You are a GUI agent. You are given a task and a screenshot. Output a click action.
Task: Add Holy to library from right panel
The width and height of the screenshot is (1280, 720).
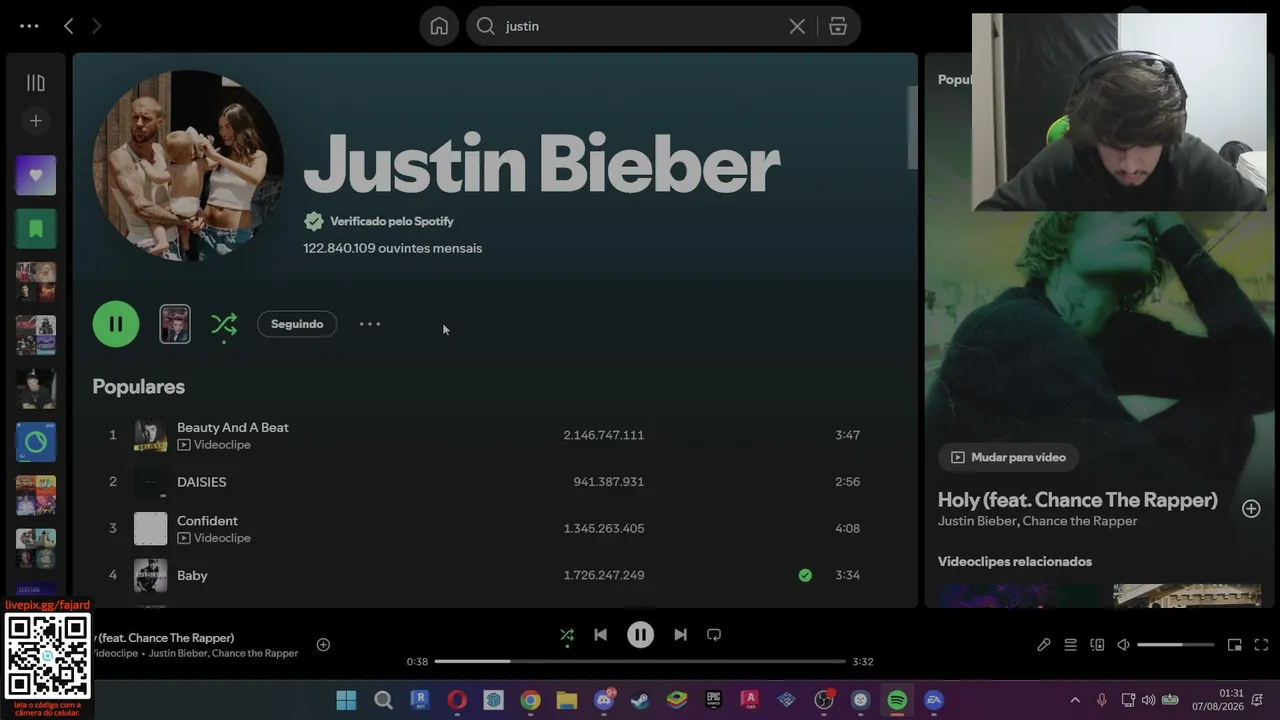pos(1251,509)
